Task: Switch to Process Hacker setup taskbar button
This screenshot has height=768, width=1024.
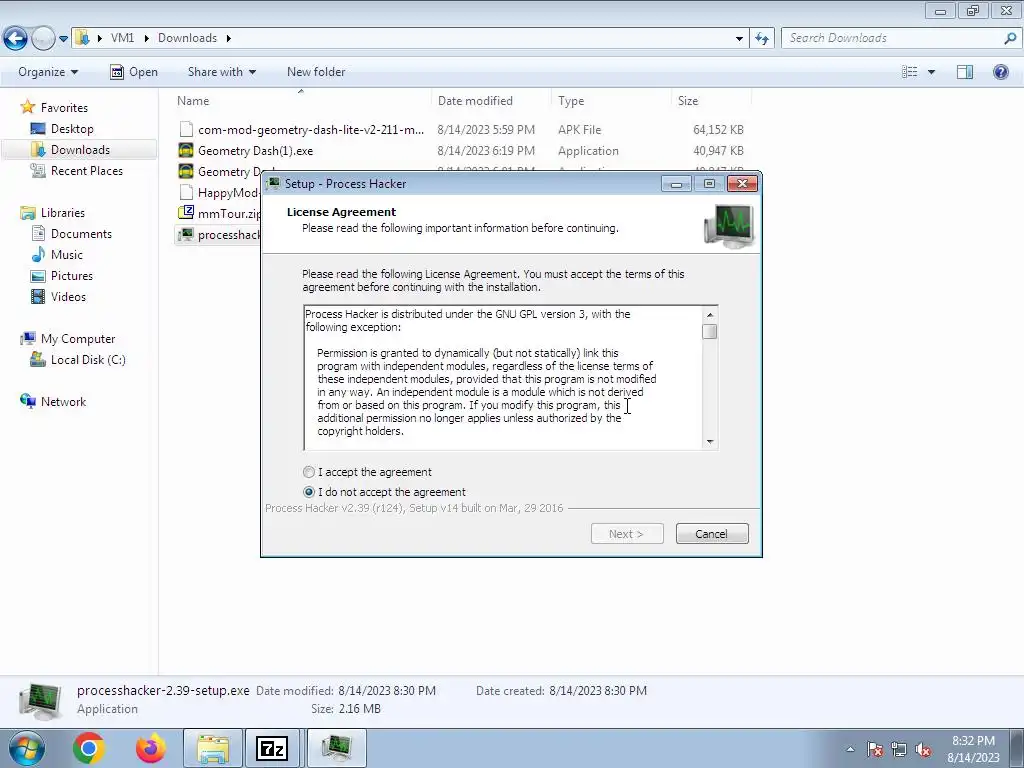Action: click(x=336, y=748)
